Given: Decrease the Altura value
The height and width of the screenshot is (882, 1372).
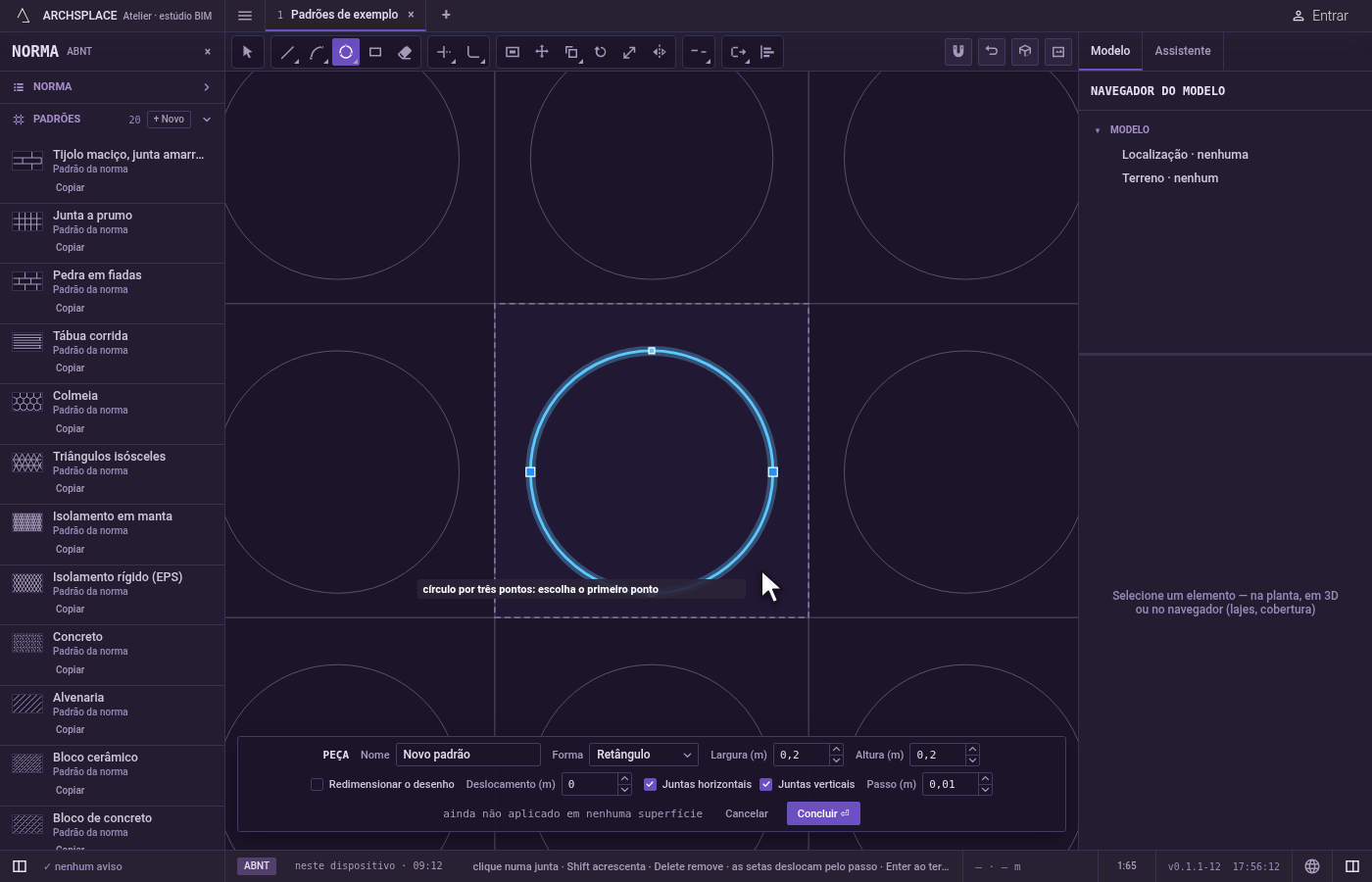Looking at the screenshot, I should click(972, 760).
